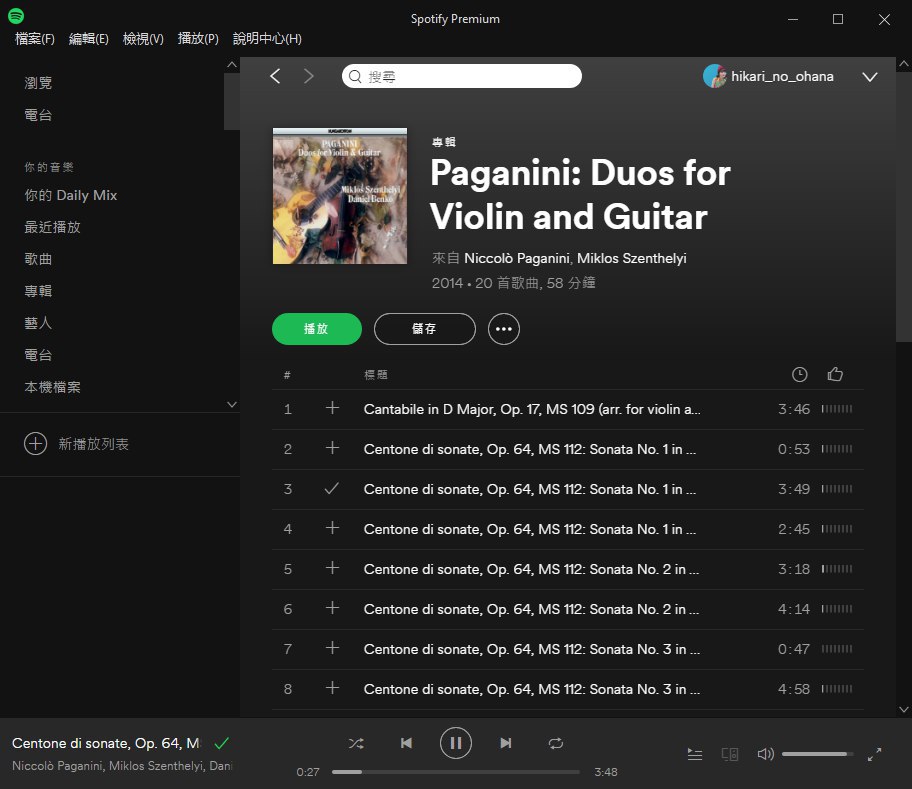912x789 pixels.
Task: Open the album's more options ellipsis
Action: coord(504,328)
